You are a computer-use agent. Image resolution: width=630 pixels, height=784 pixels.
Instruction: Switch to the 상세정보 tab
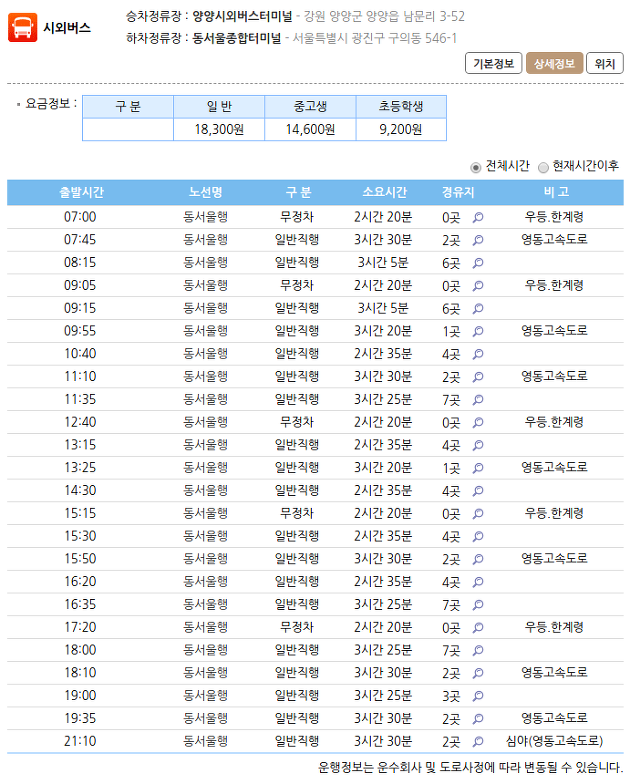[x=554, y=64]
